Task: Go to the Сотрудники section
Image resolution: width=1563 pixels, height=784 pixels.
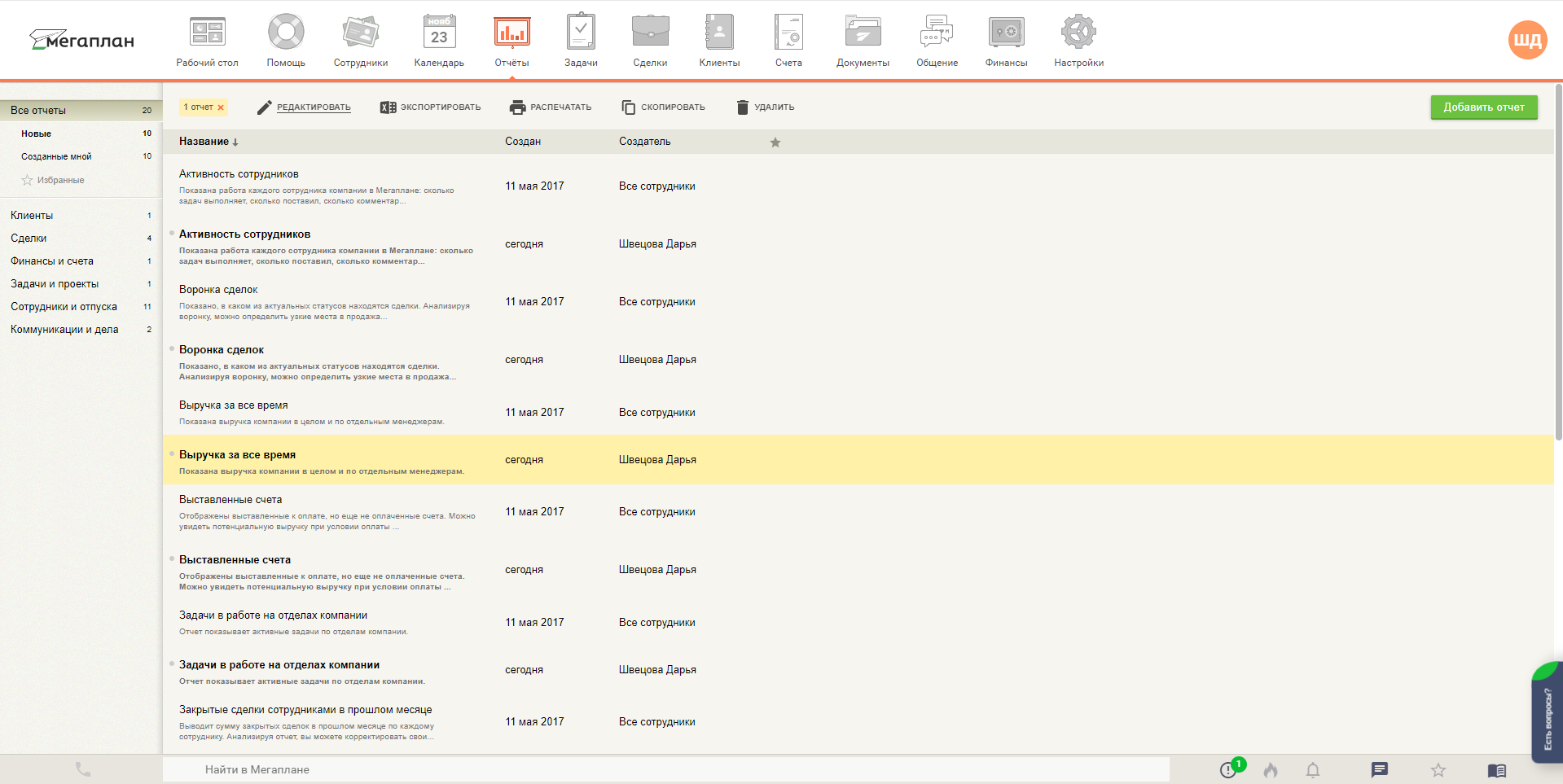Action: click(x=360, y=40)
